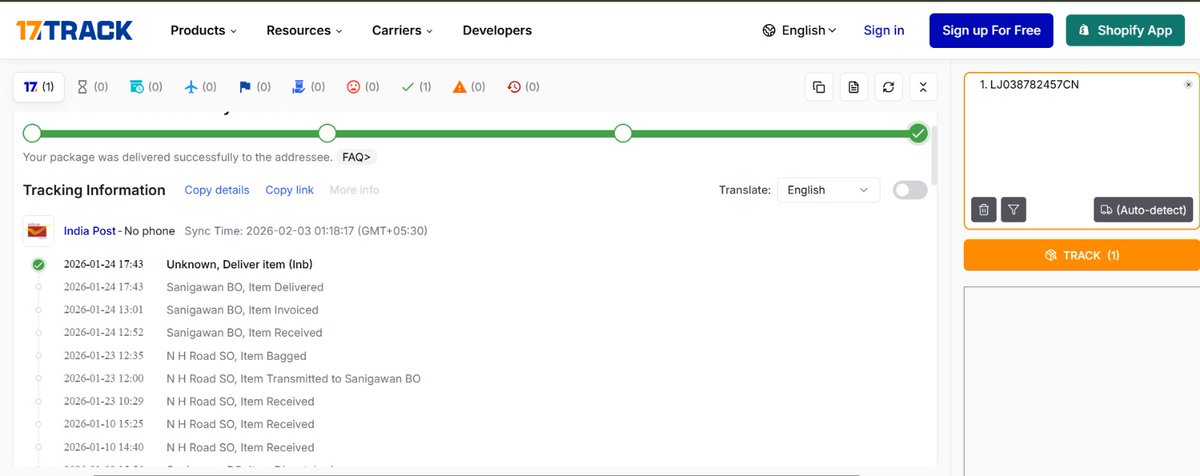This screenshot has width=1200, height=476.
Task: Filter by Pick Up flag status
Action: coord(255,87)
